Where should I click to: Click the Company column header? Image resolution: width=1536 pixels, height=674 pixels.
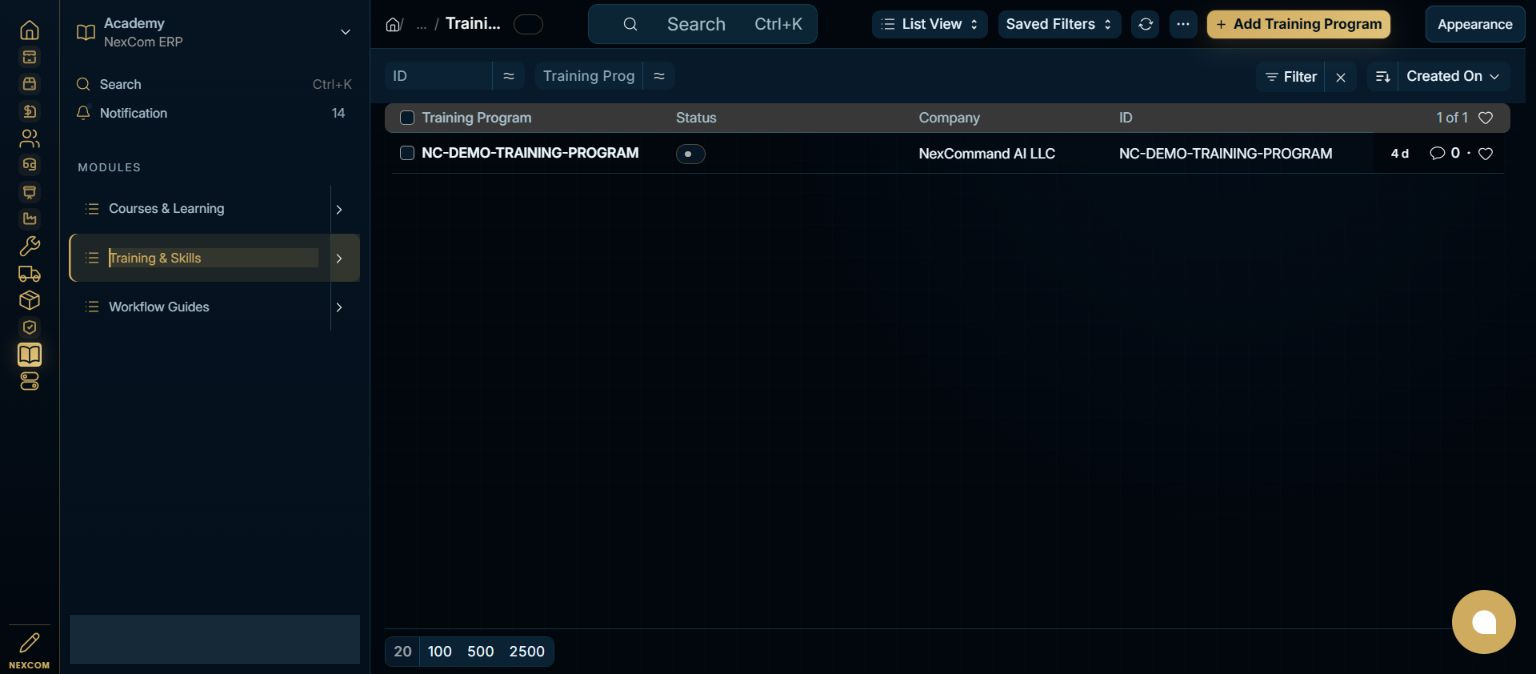click(x=949, y=118)
